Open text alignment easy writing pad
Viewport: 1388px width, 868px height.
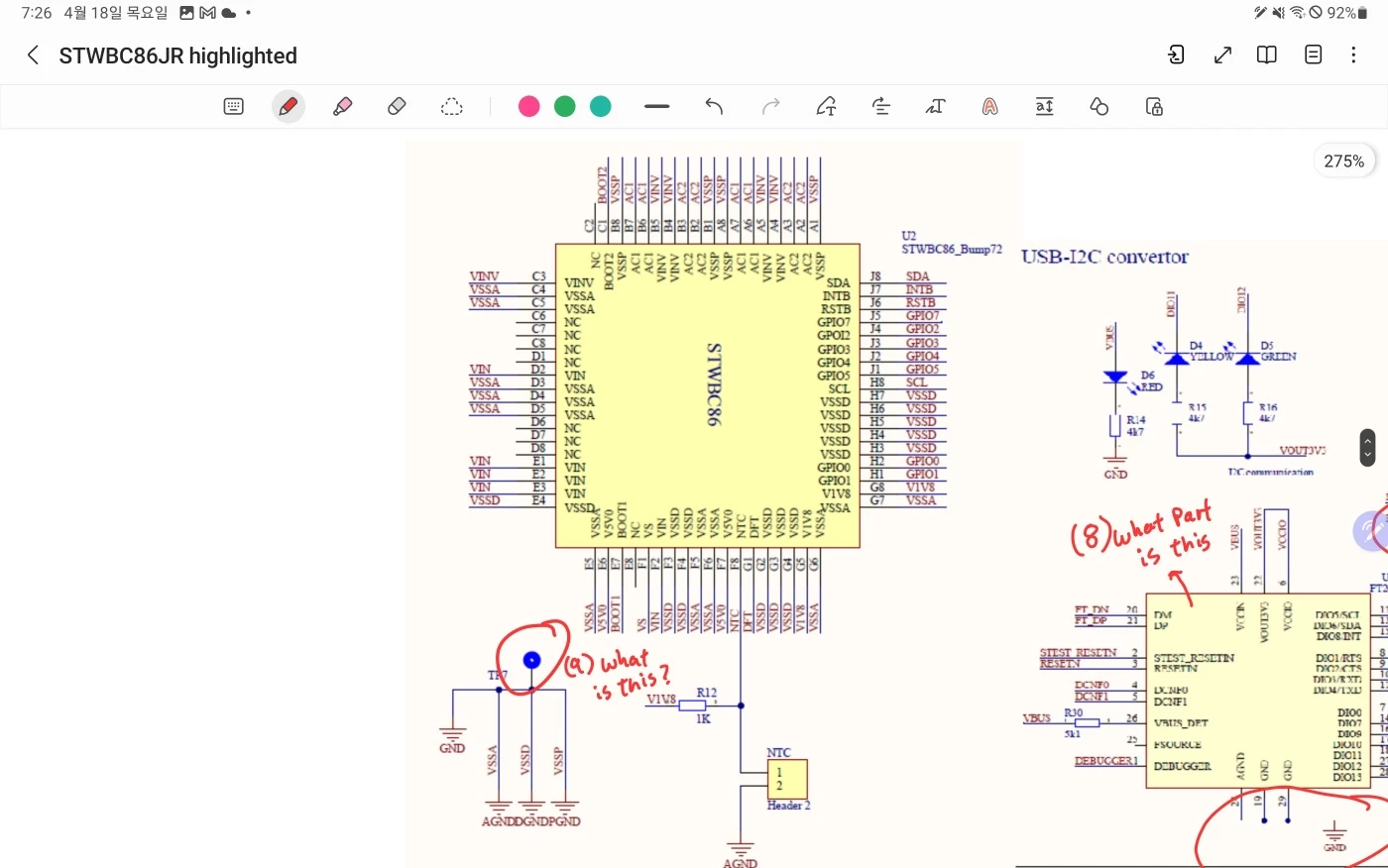1044,106
